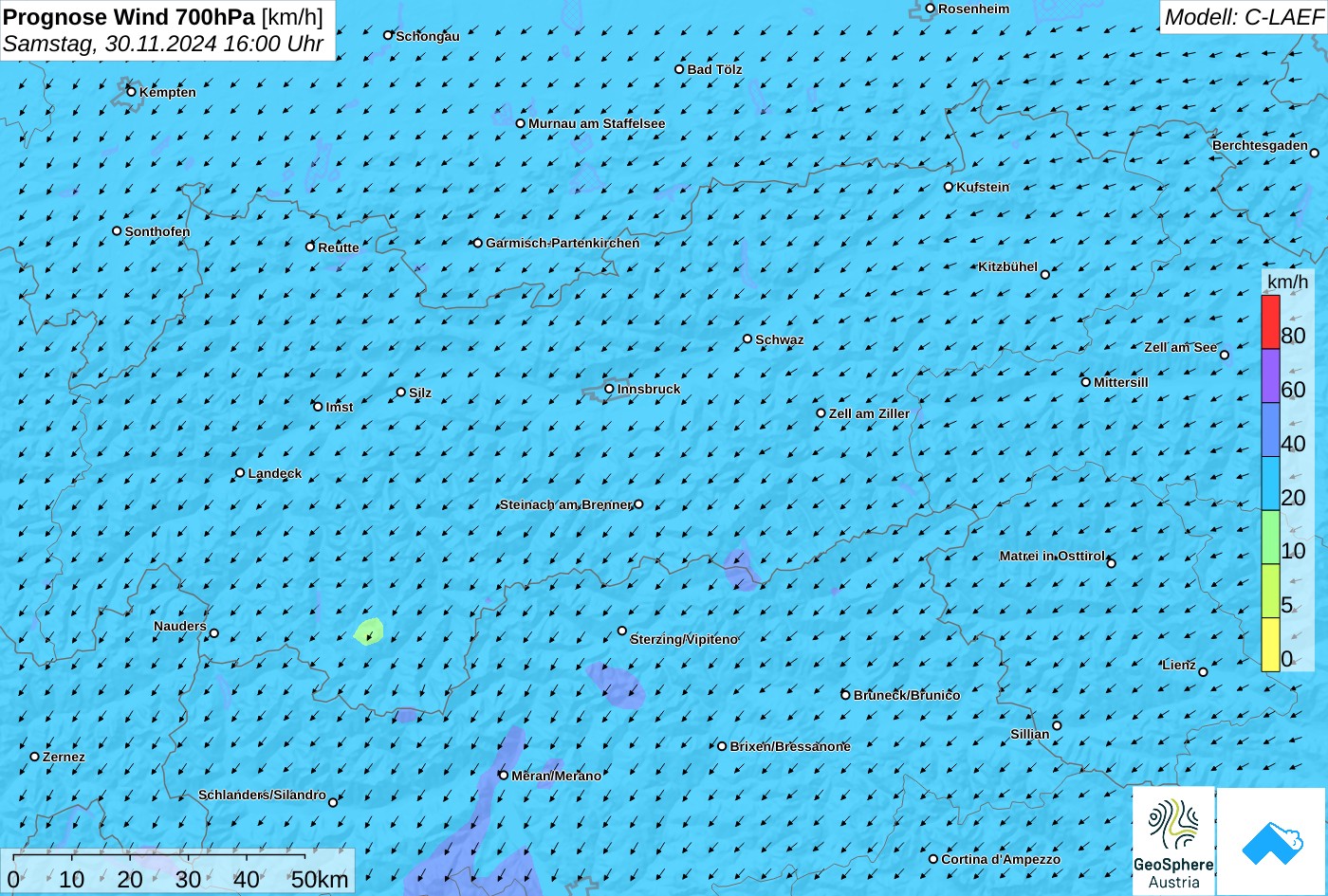Click the 'Schlanders/Silandro' label
1328x896 pixels.
[x=262, y=795]
